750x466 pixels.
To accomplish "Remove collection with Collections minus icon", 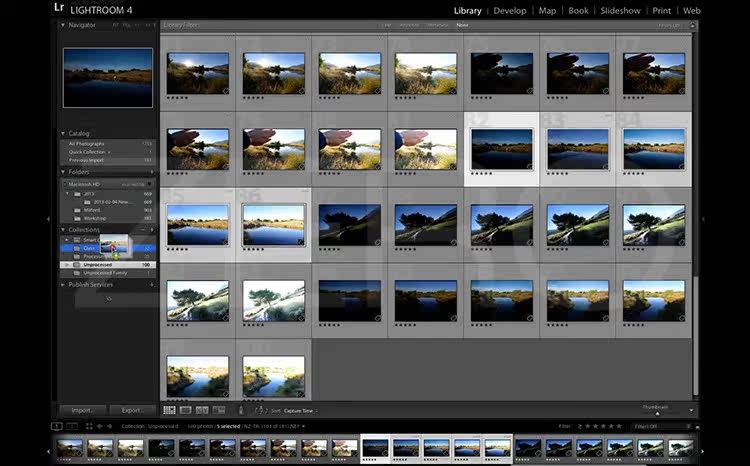I will [x=143, y=230].
